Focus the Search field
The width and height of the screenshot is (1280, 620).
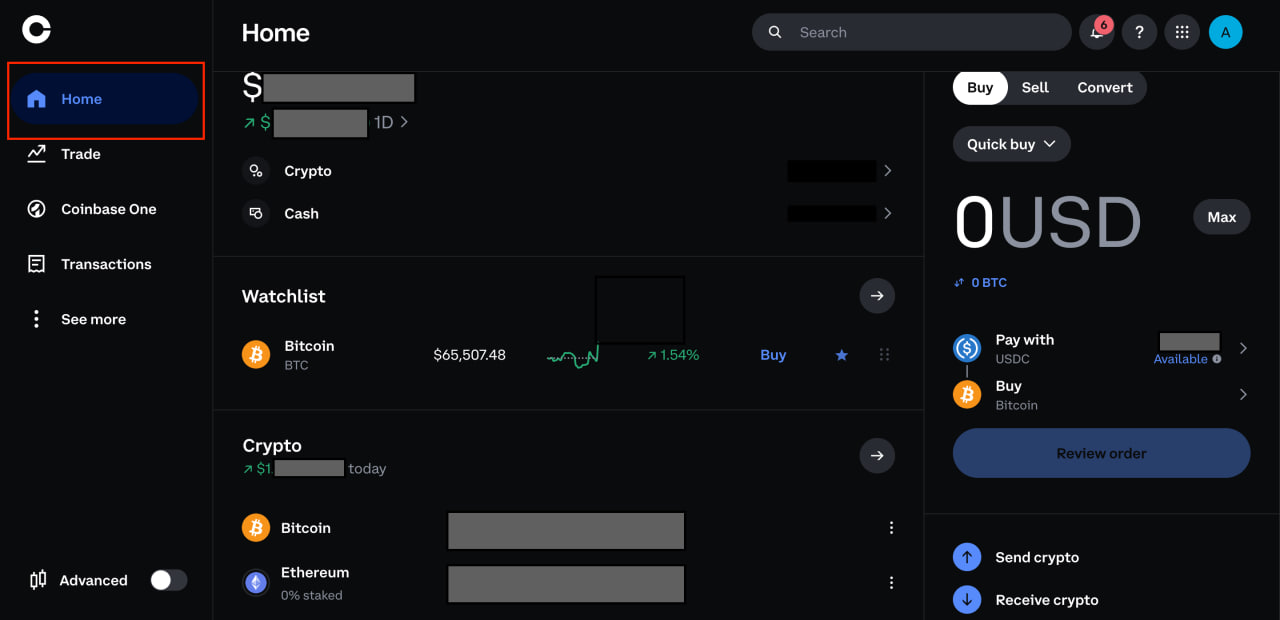(911, 32)
